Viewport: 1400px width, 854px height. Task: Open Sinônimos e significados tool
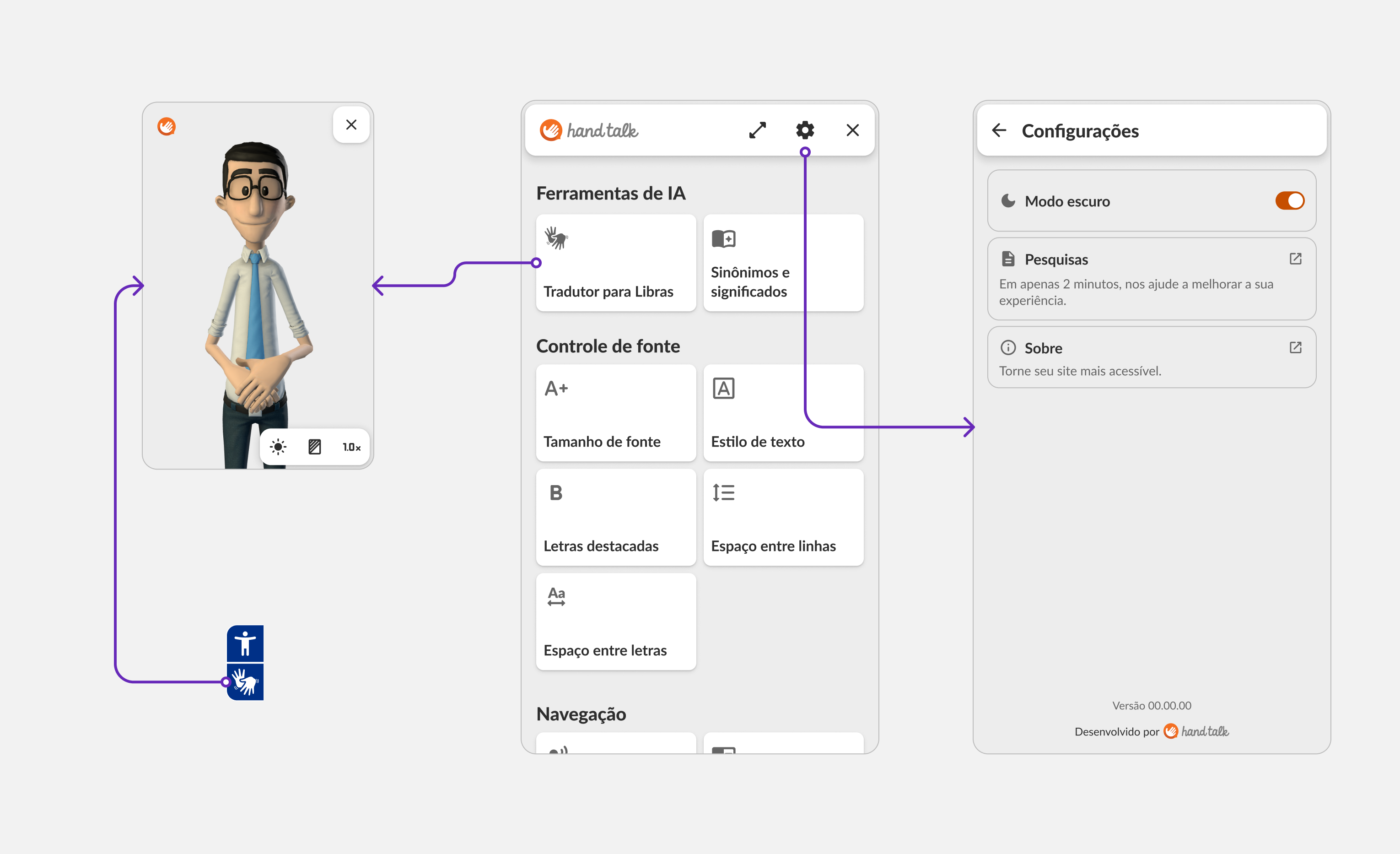(783, 263)
